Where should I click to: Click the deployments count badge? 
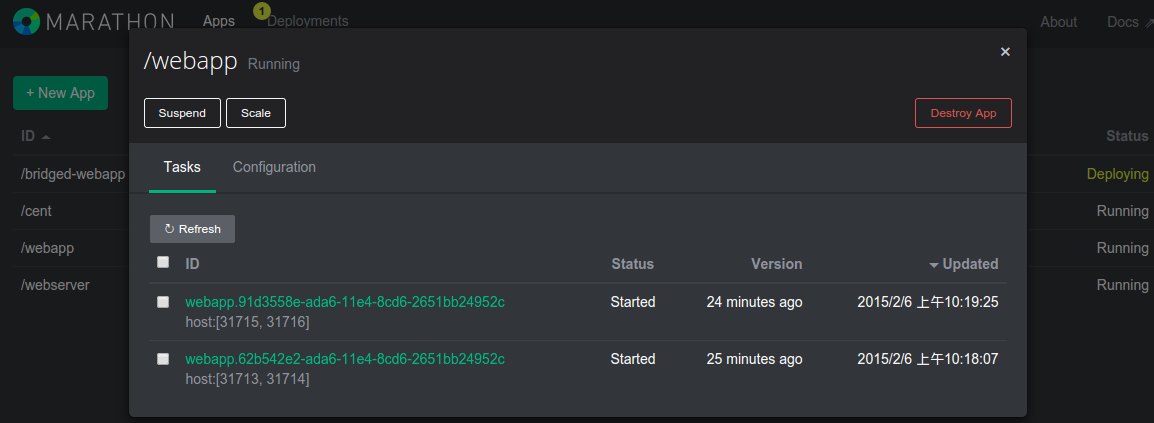coord(262,11)
